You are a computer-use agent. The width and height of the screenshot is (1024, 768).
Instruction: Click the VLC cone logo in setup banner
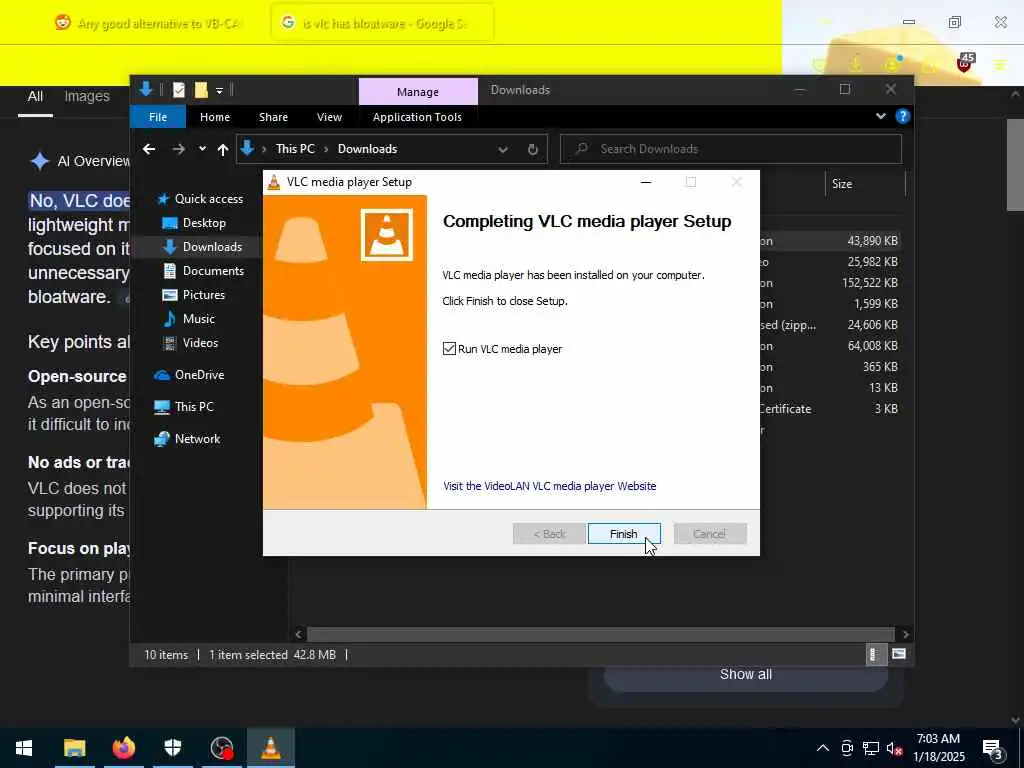tap(387, 234)
